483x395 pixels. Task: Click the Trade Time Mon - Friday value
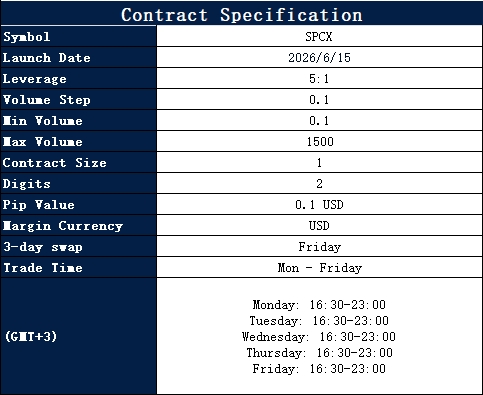point(319,268)
